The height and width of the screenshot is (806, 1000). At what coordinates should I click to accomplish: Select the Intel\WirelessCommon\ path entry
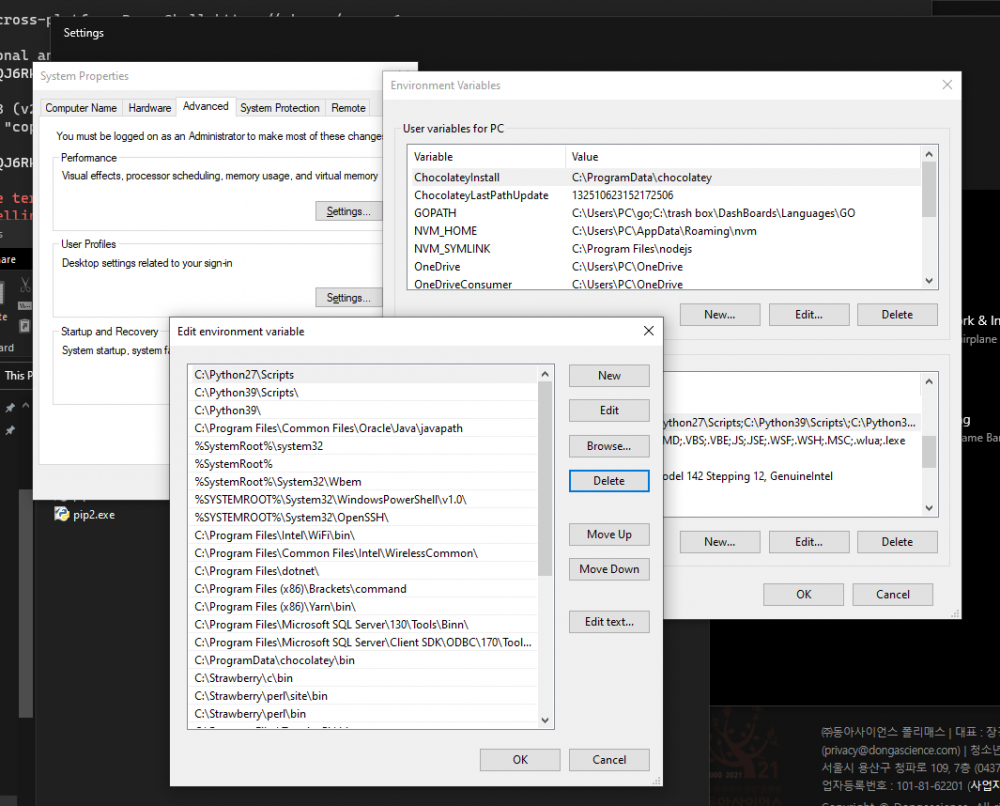click(365, 553)
